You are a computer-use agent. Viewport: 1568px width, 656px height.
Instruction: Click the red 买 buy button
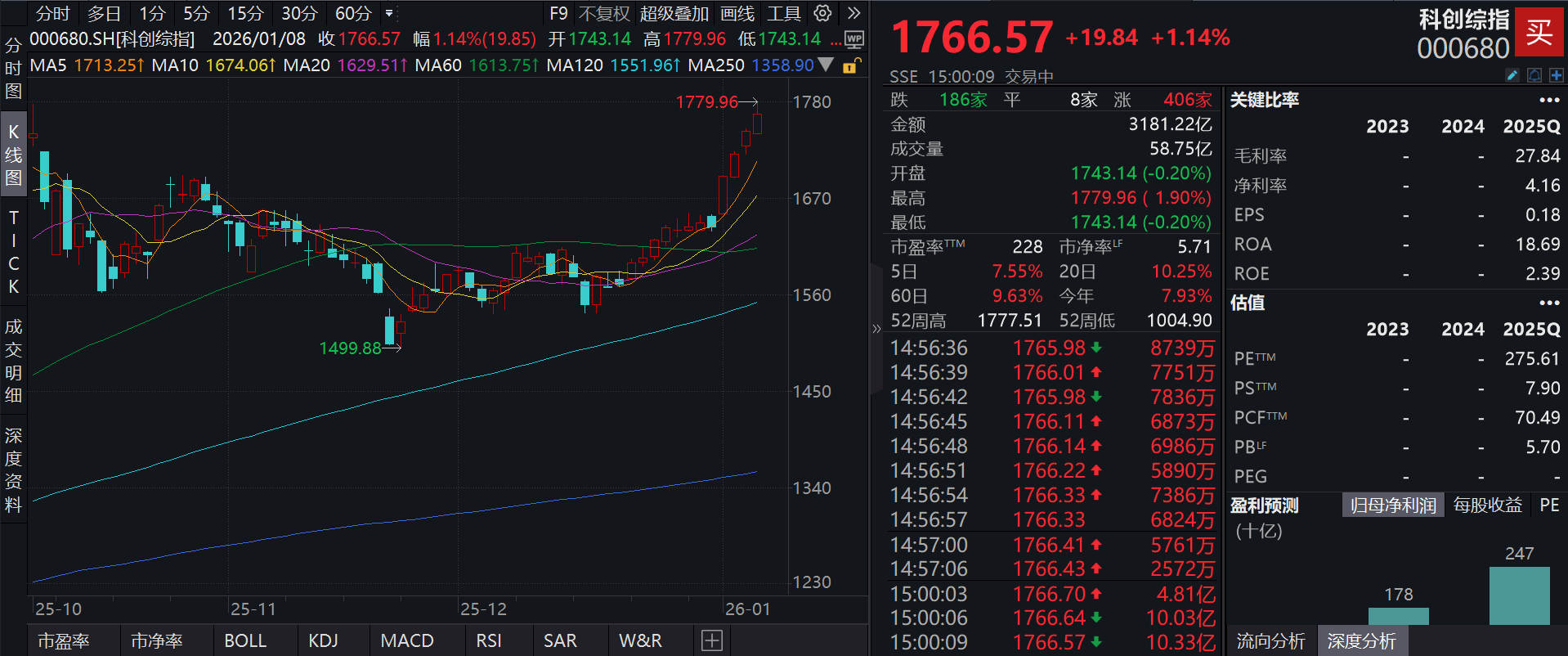(1539, 33)
